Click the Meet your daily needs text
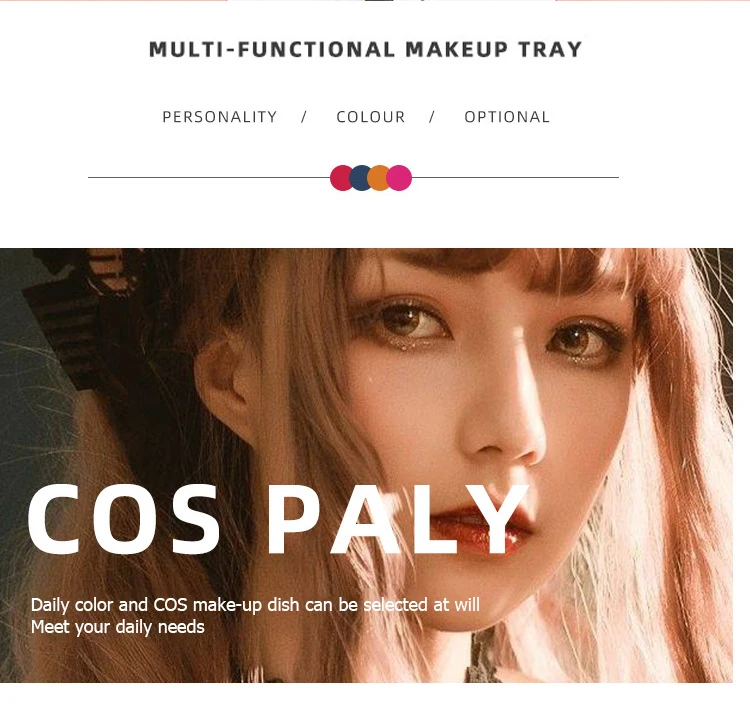Image resolution: width=750 pixels, height=713 pixels. [118, 627]
